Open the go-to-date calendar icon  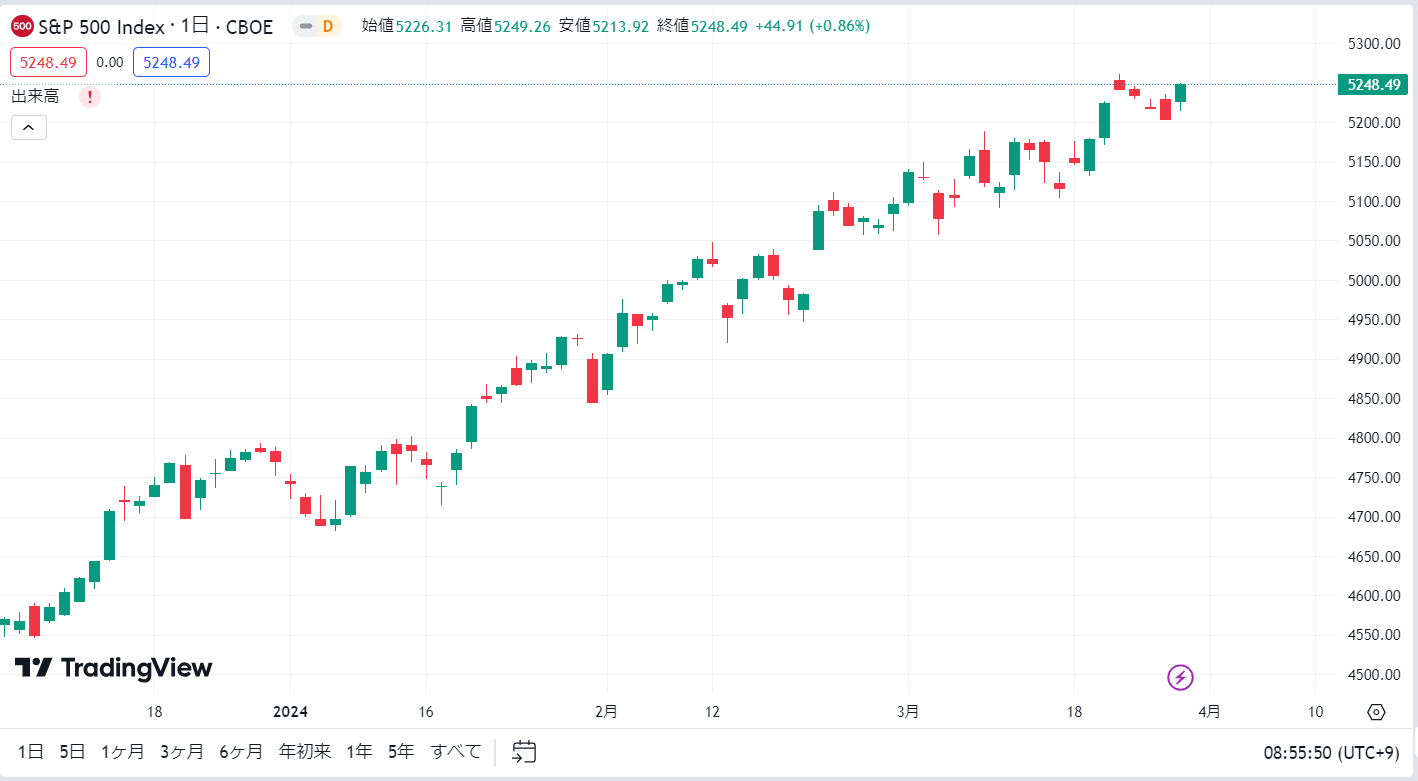tap(525, 752)
